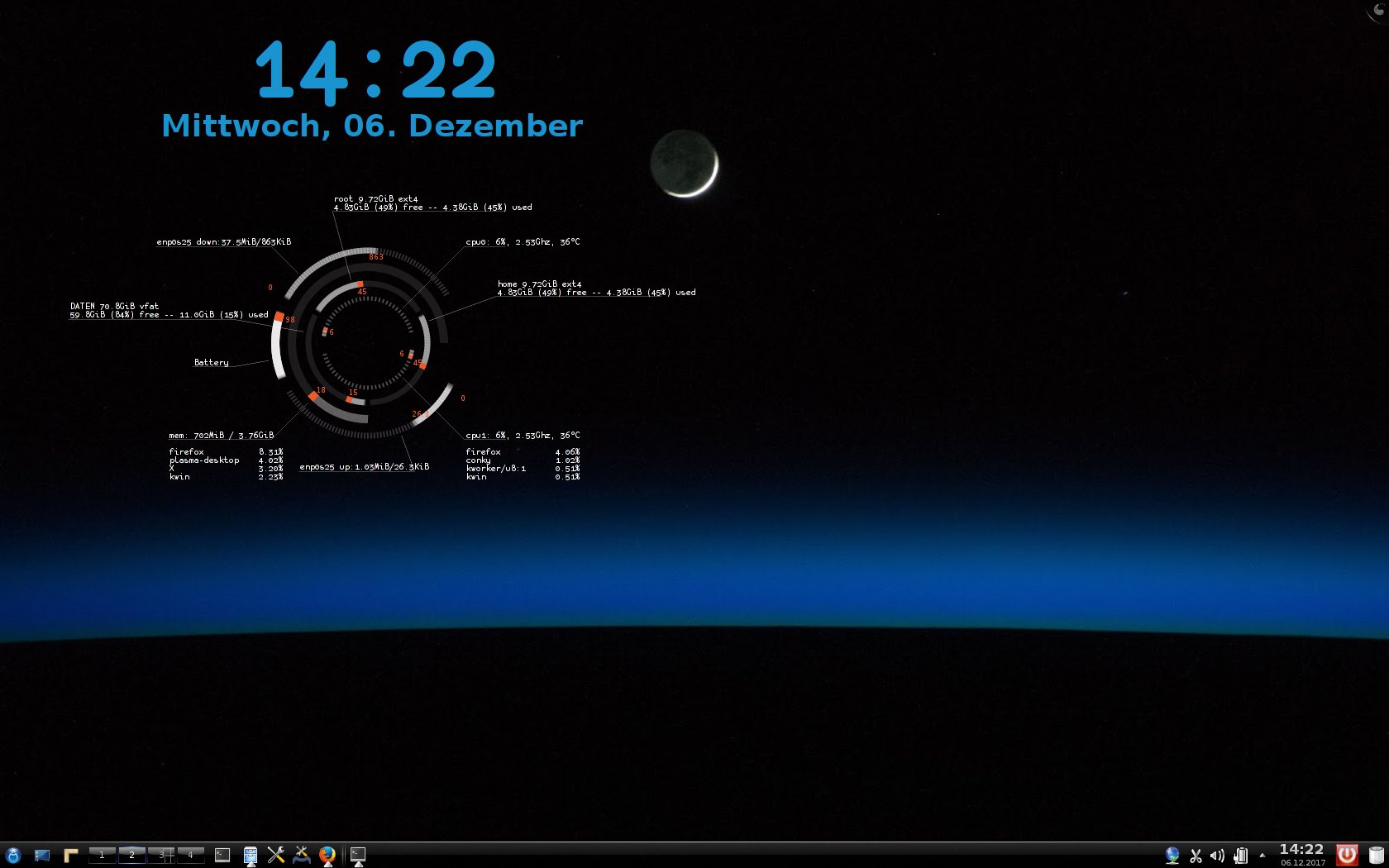
Task: Launch the terminal next to the desktop pager
Action: click(222, 856)
